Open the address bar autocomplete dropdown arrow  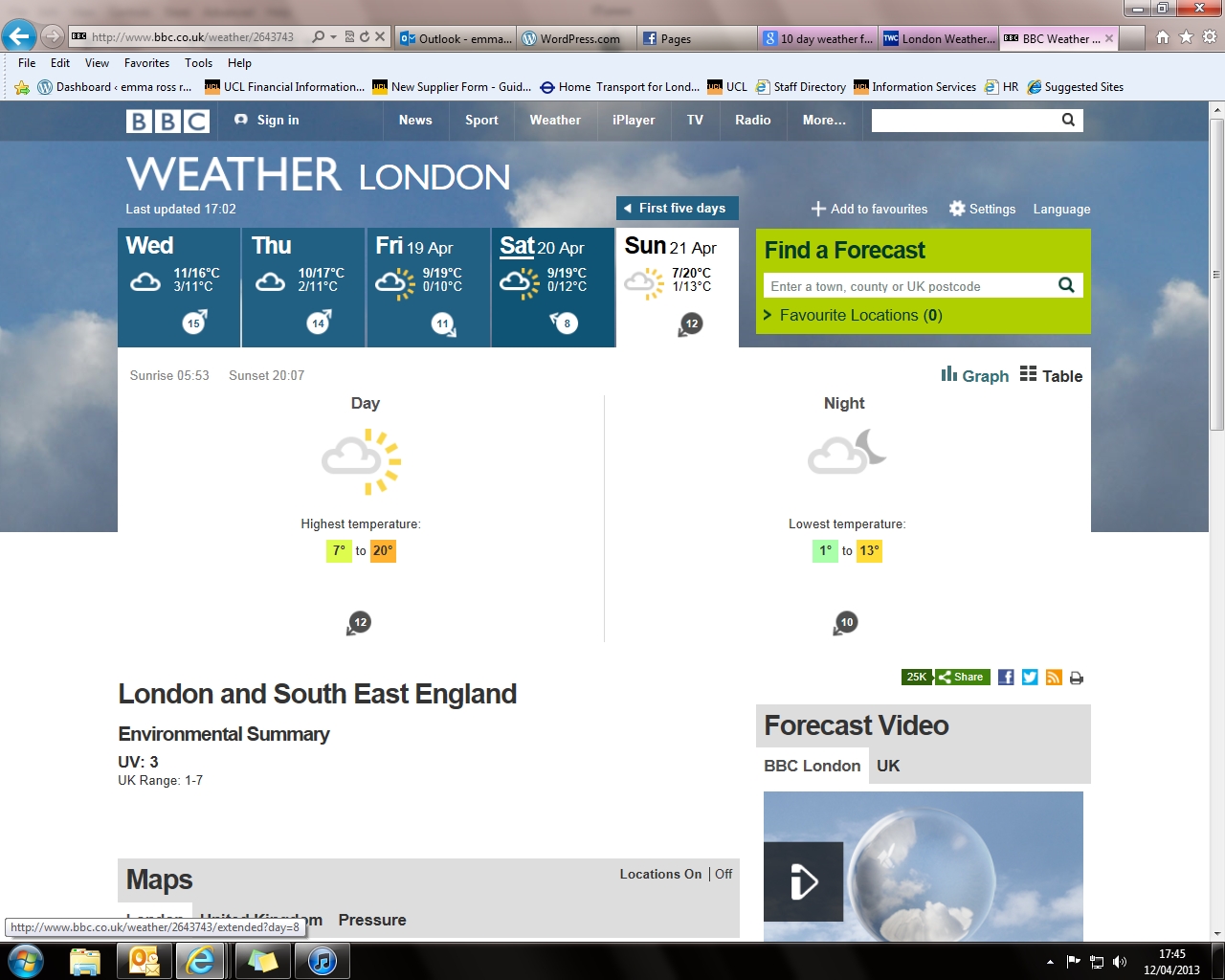pos(333,37)
